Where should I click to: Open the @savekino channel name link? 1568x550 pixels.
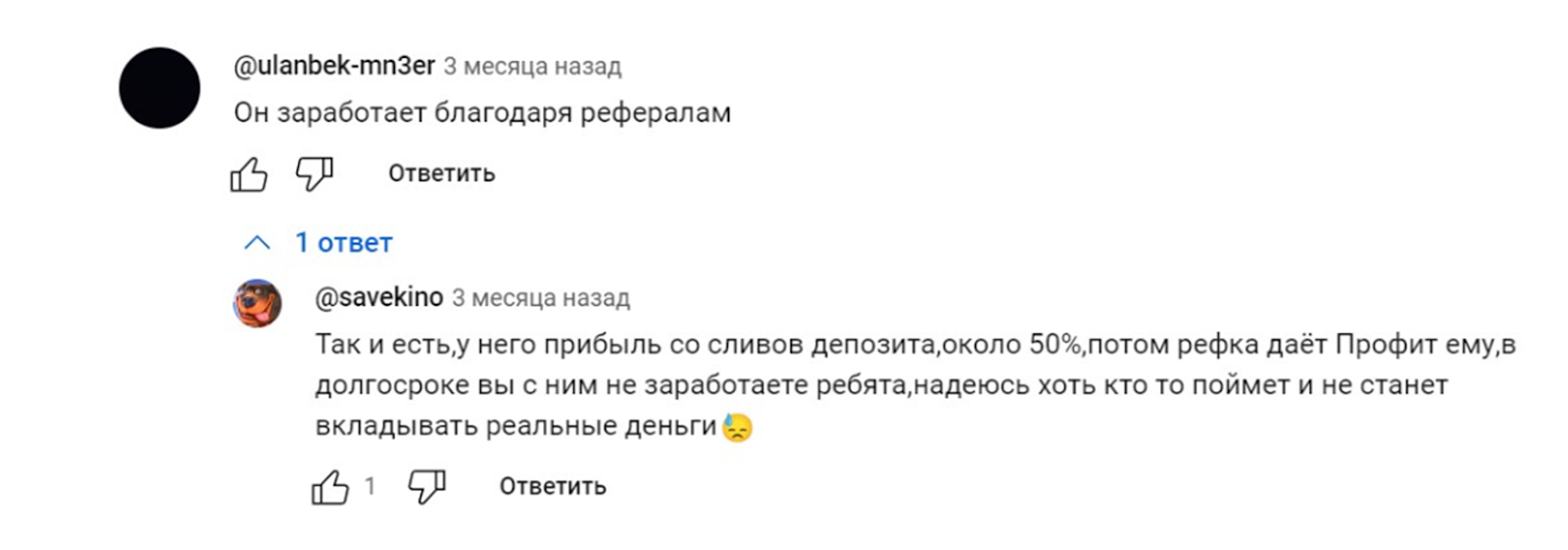click(379, 297)
